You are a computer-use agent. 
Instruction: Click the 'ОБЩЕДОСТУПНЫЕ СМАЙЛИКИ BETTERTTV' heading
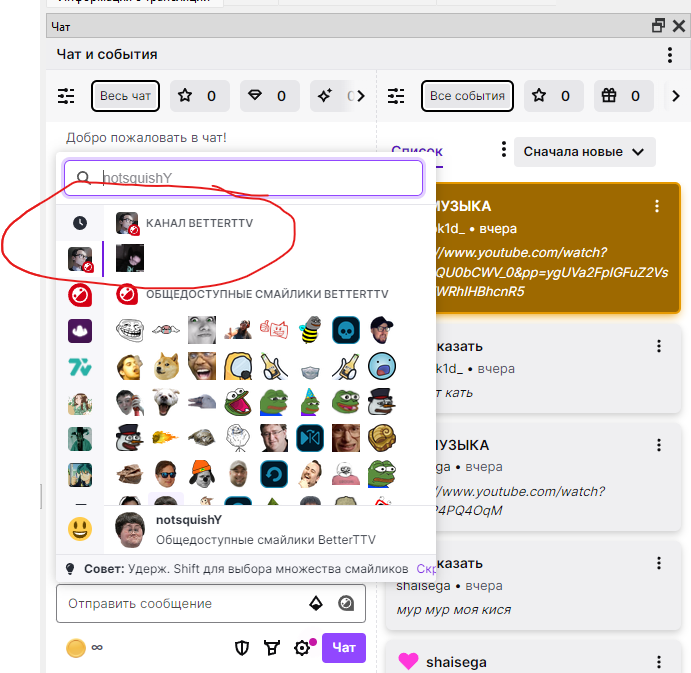[x=267, y=294]
